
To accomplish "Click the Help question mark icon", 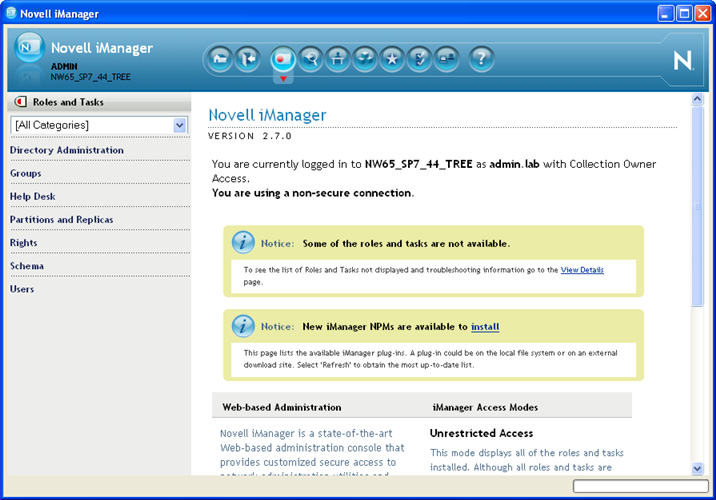I will point(481,59).
